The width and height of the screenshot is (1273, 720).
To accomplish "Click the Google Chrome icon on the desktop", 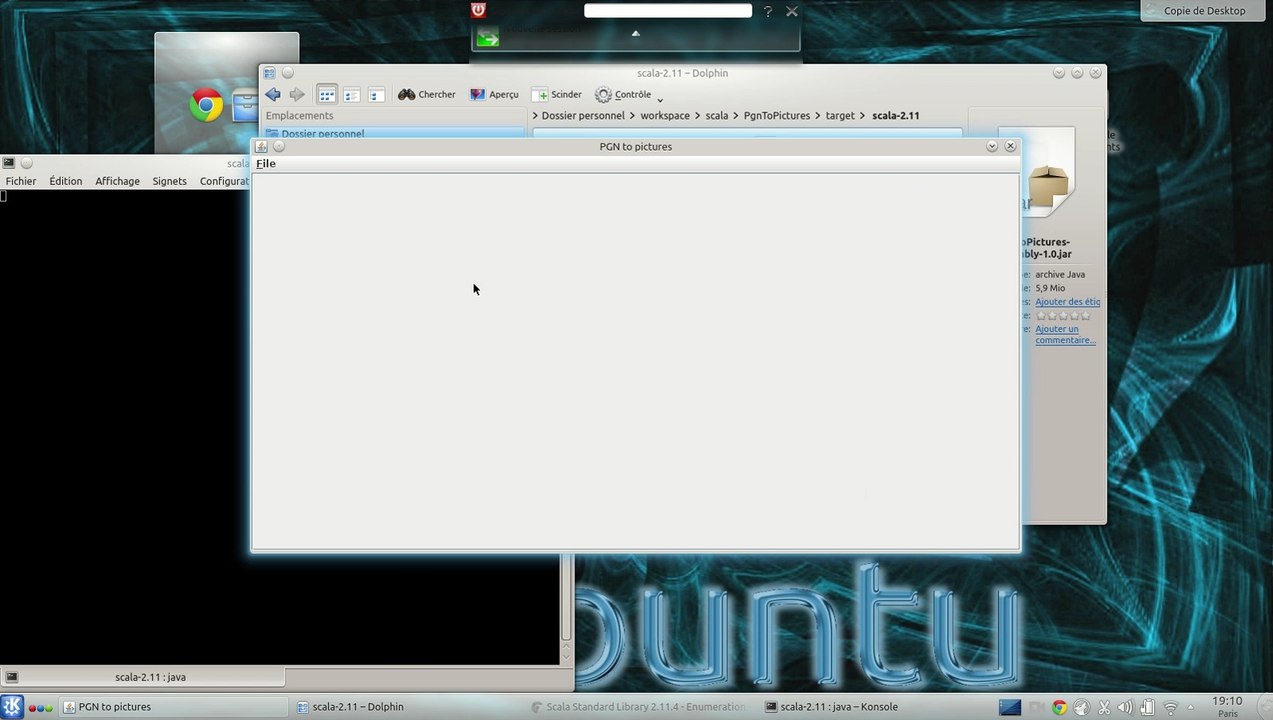I will point(206,105).
